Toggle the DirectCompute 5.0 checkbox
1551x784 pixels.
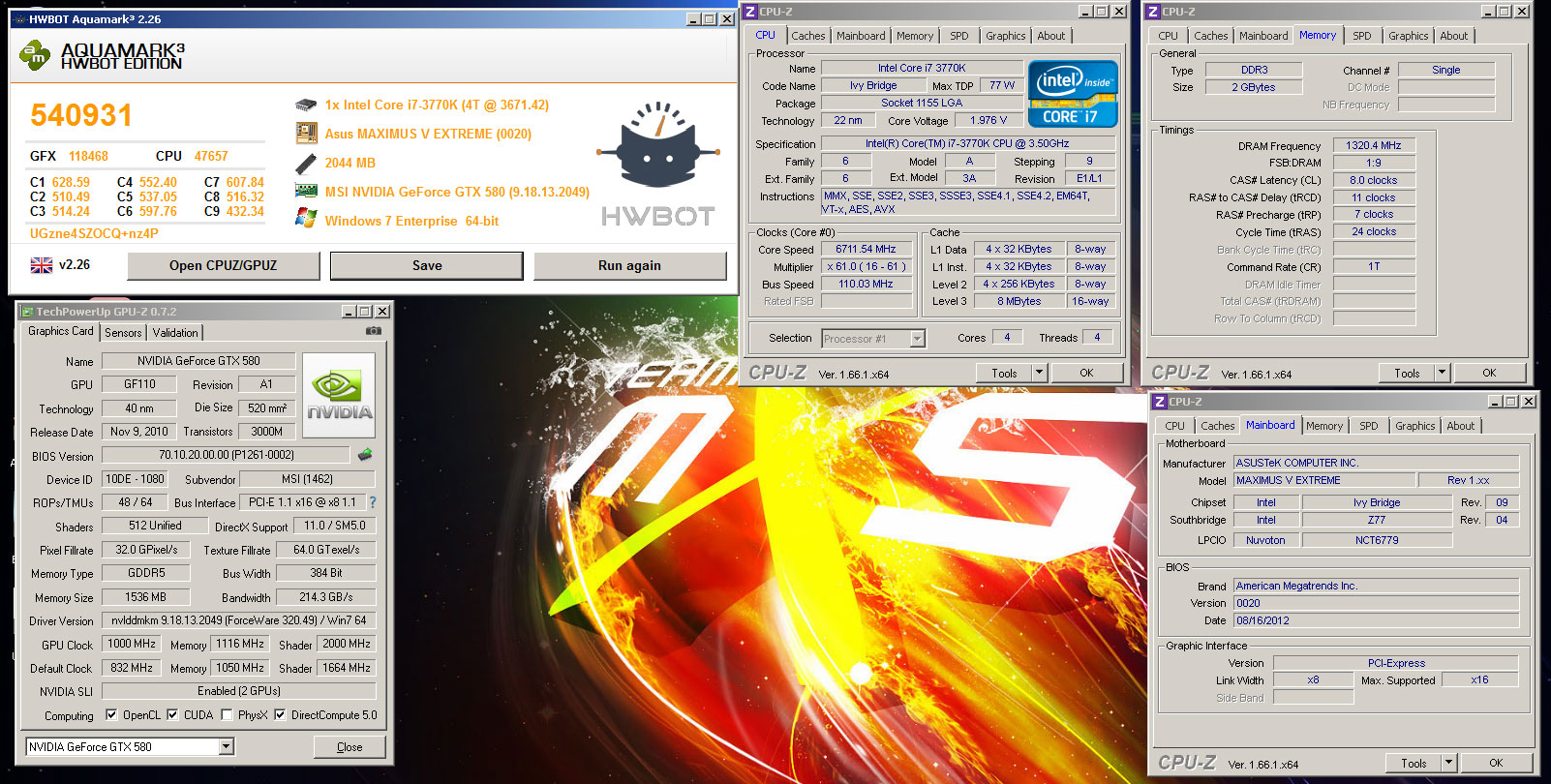(x=280, y=715)
